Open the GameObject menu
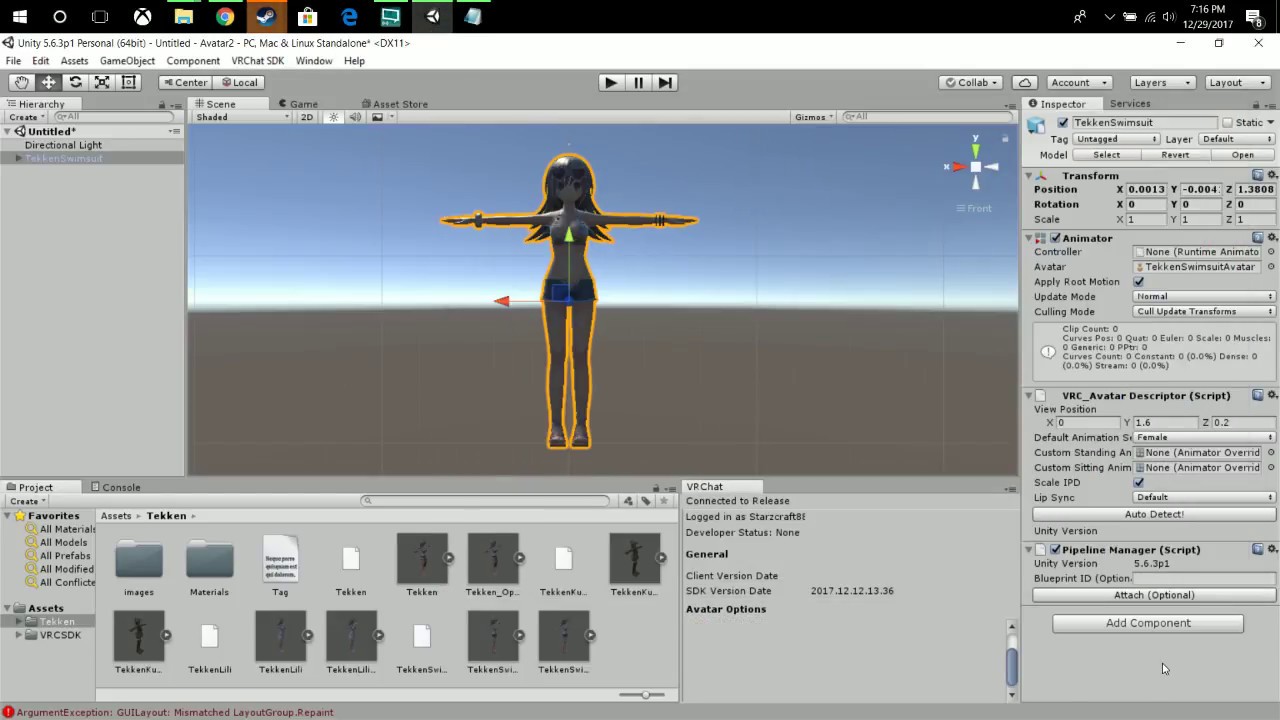 click(127, 61)
